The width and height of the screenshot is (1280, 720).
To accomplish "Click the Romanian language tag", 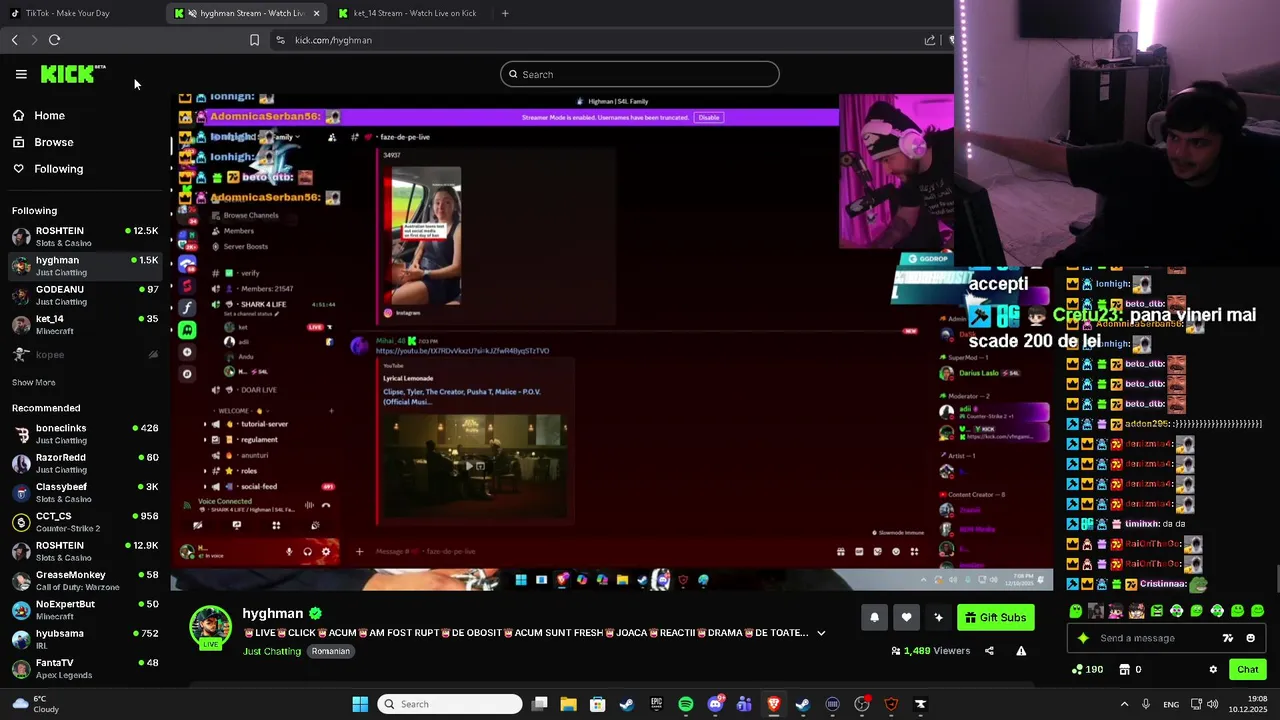I will [x=330, y=651].
